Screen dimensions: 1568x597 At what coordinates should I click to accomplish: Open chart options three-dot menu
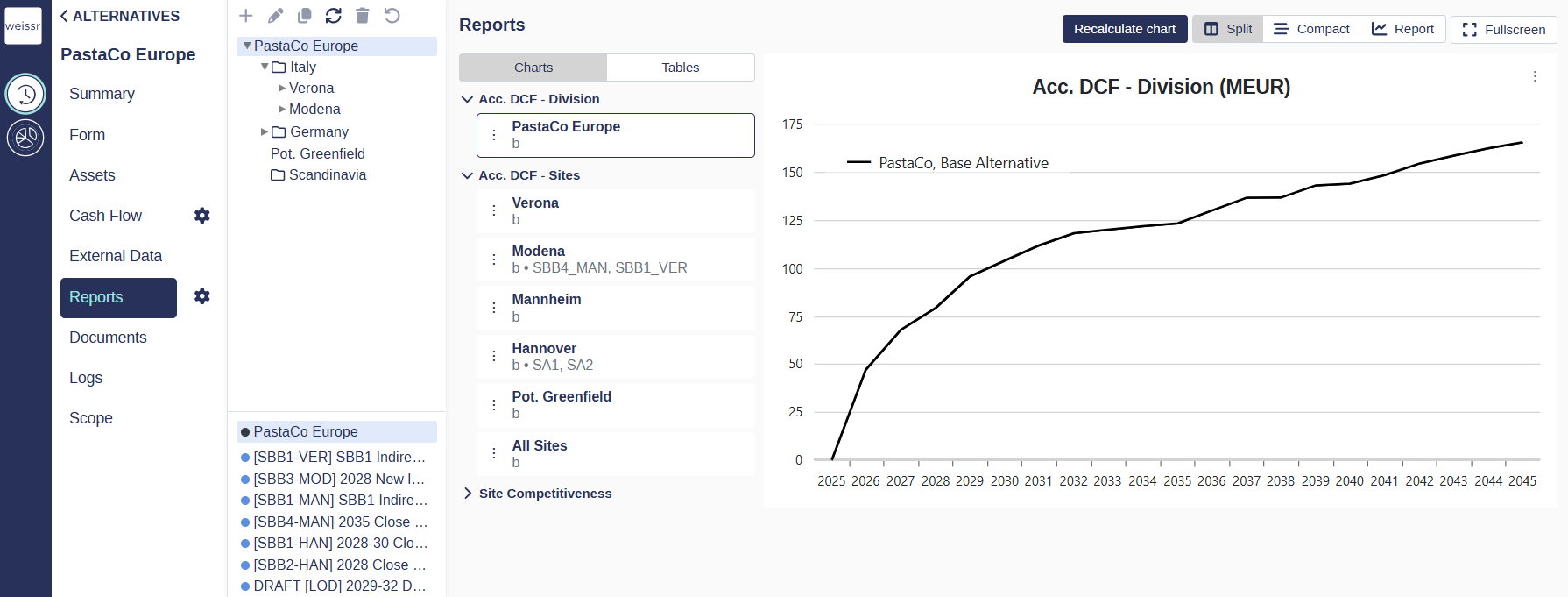pyautogui.click(x=1535, y=76)
